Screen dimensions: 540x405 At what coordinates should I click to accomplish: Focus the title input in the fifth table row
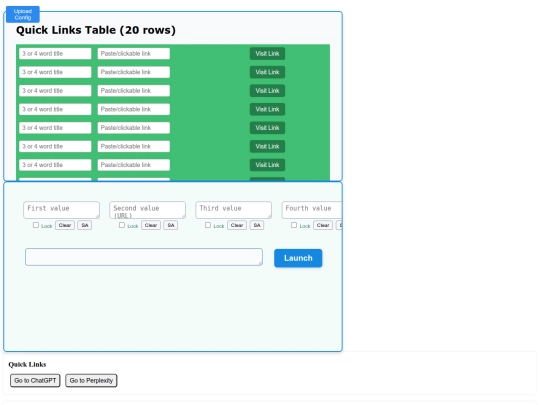coord(55,128)
